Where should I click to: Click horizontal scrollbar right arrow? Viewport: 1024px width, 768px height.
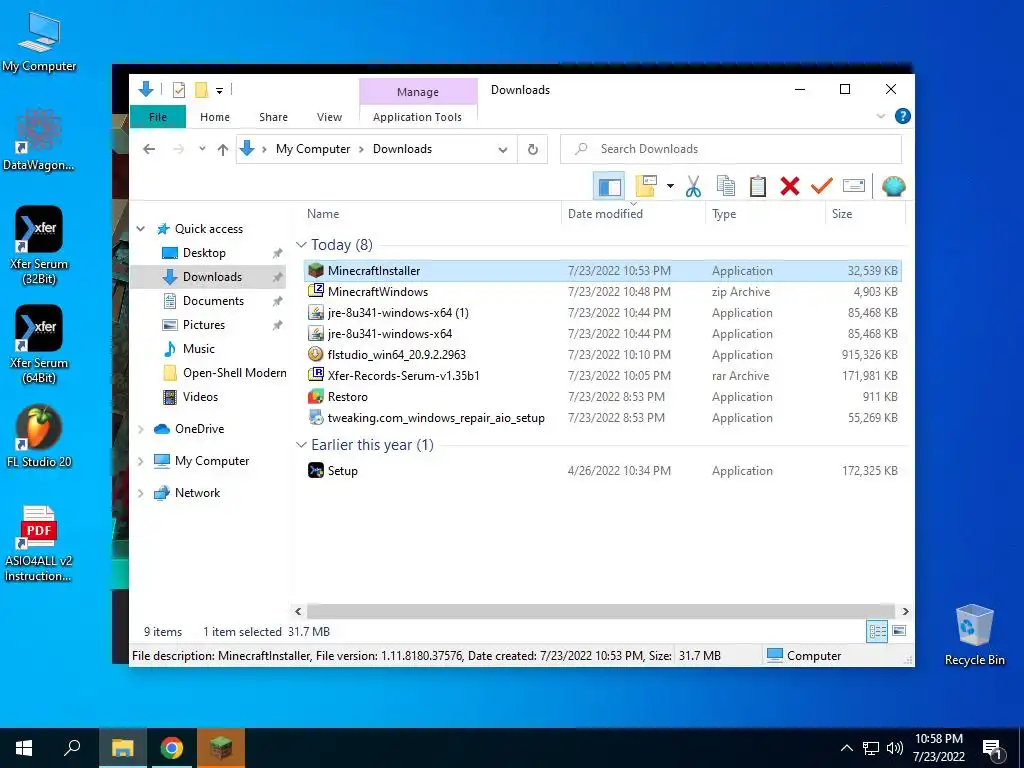click(905, 611)
